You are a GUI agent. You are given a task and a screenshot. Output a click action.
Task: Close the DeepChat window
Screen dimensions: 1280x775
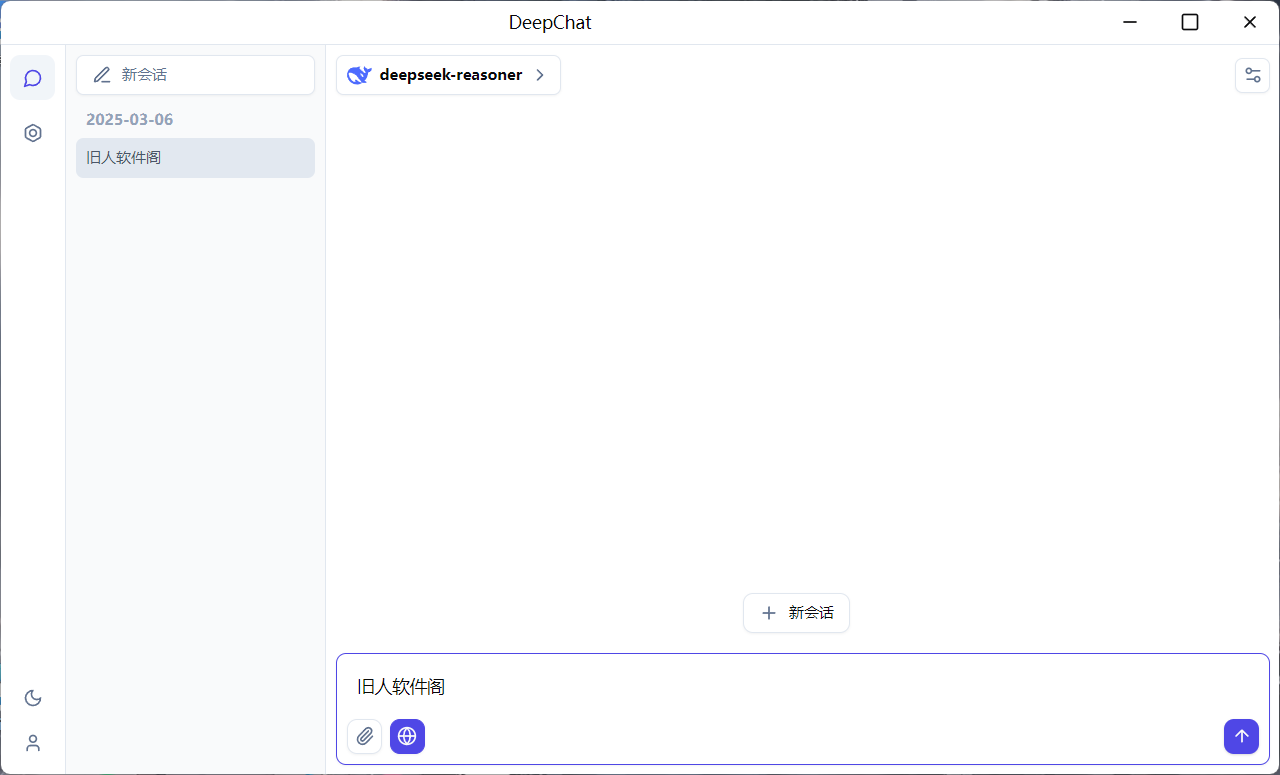[1250, 22]
